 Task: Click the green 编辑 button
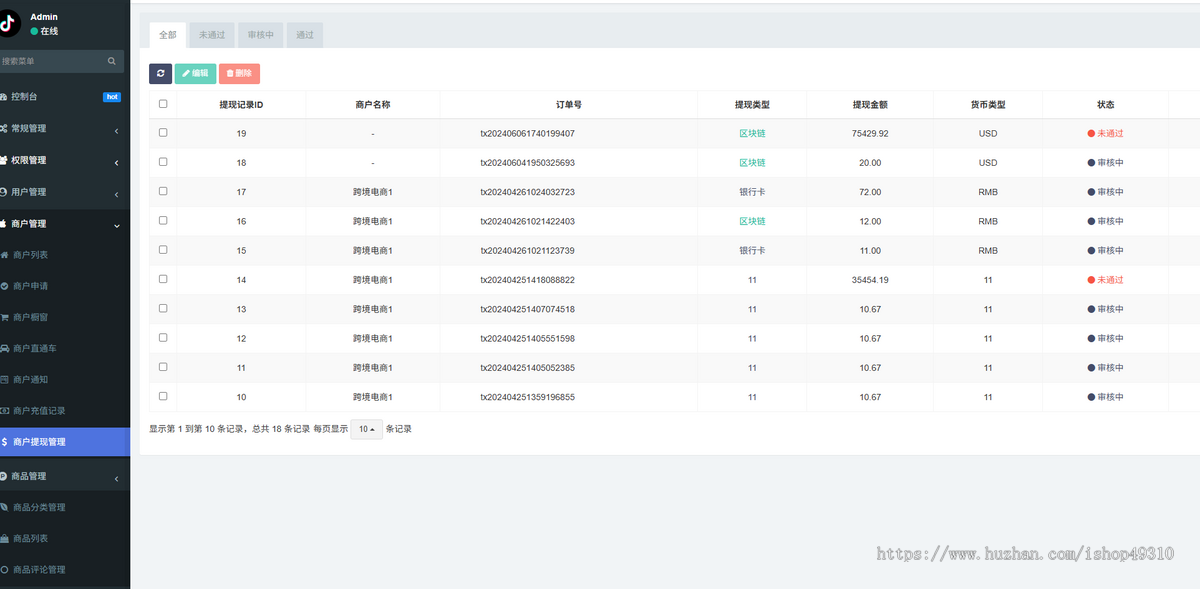pos(195,73)
